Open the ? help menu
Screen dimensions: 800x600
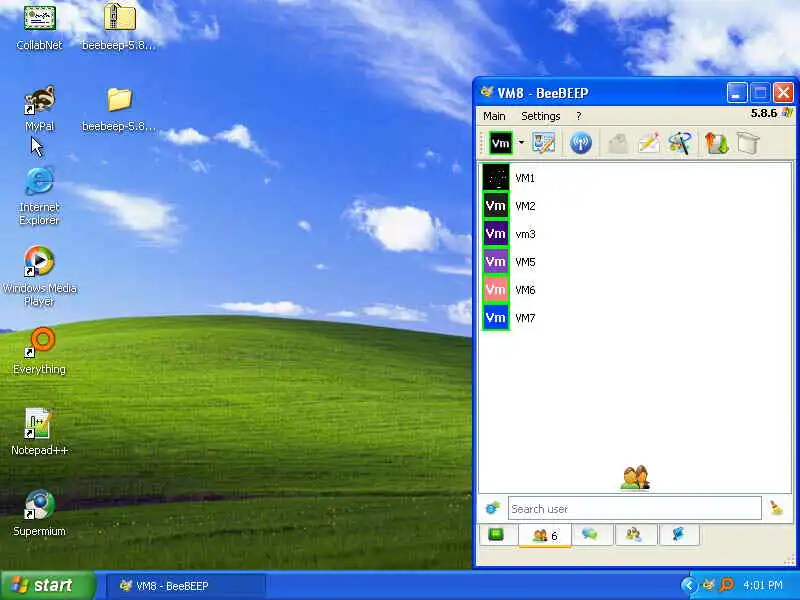coord(579,116)
